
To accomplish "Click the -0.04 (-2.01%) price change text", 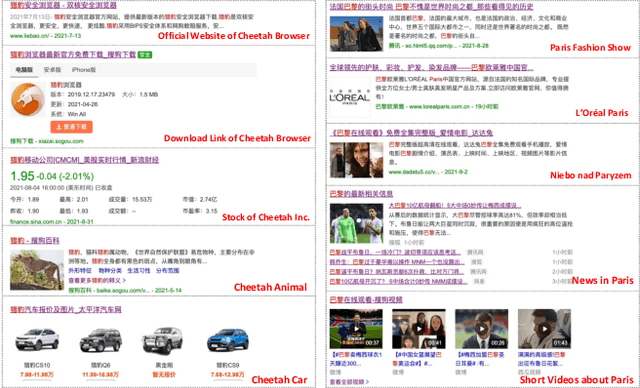I will click(65, 176).
